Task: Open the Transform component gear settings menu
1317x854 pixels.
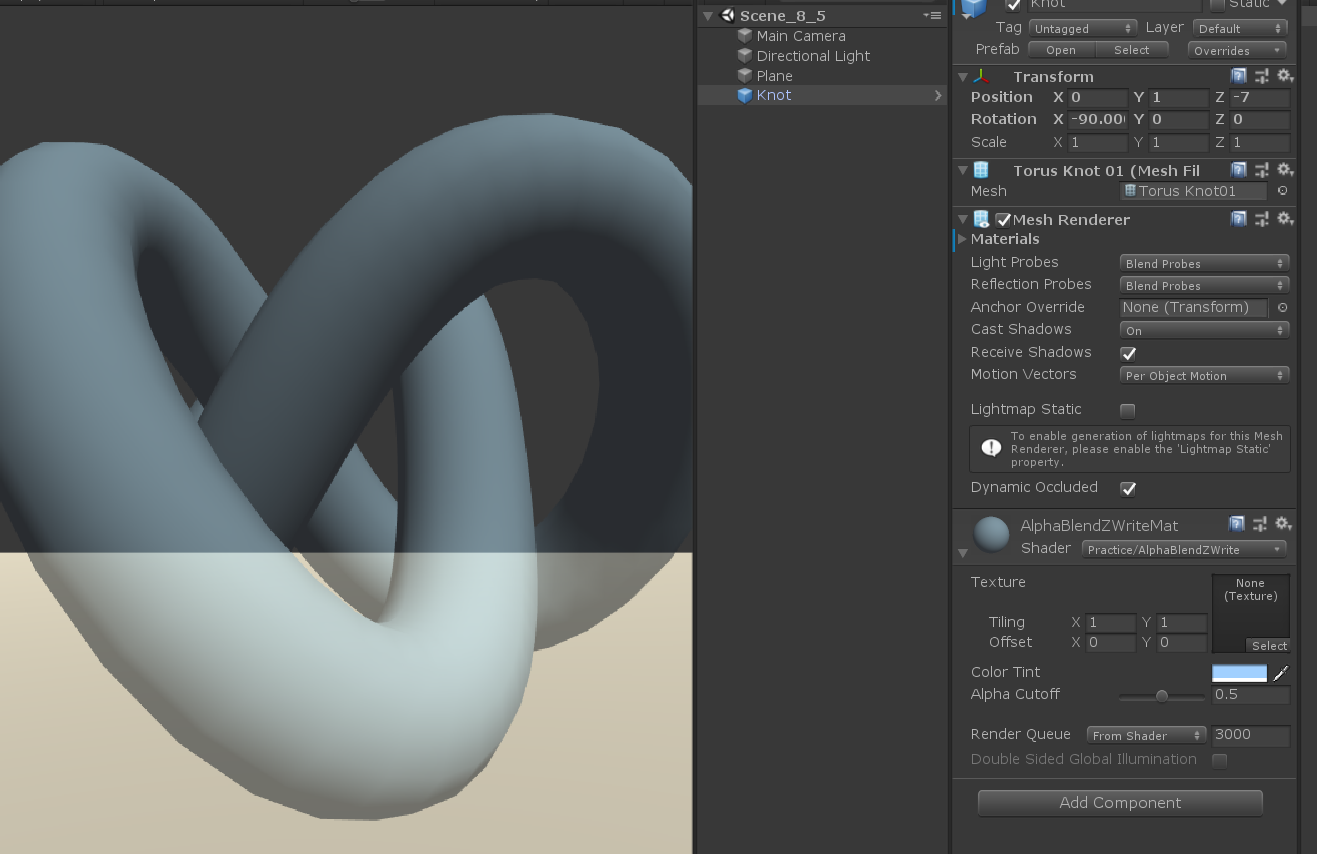Action: tap(1284, 76)
